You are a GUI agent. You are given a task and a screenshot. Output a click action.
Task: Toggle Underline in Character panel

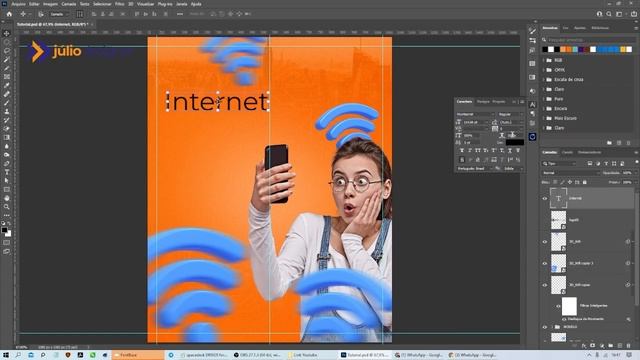pyautogui.click(x=510, y=151)
